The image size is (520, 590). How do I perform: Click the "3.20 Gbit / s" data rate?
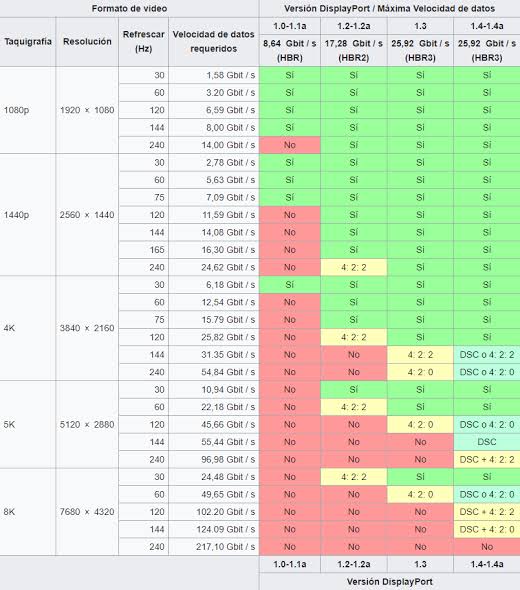point(231,93)
